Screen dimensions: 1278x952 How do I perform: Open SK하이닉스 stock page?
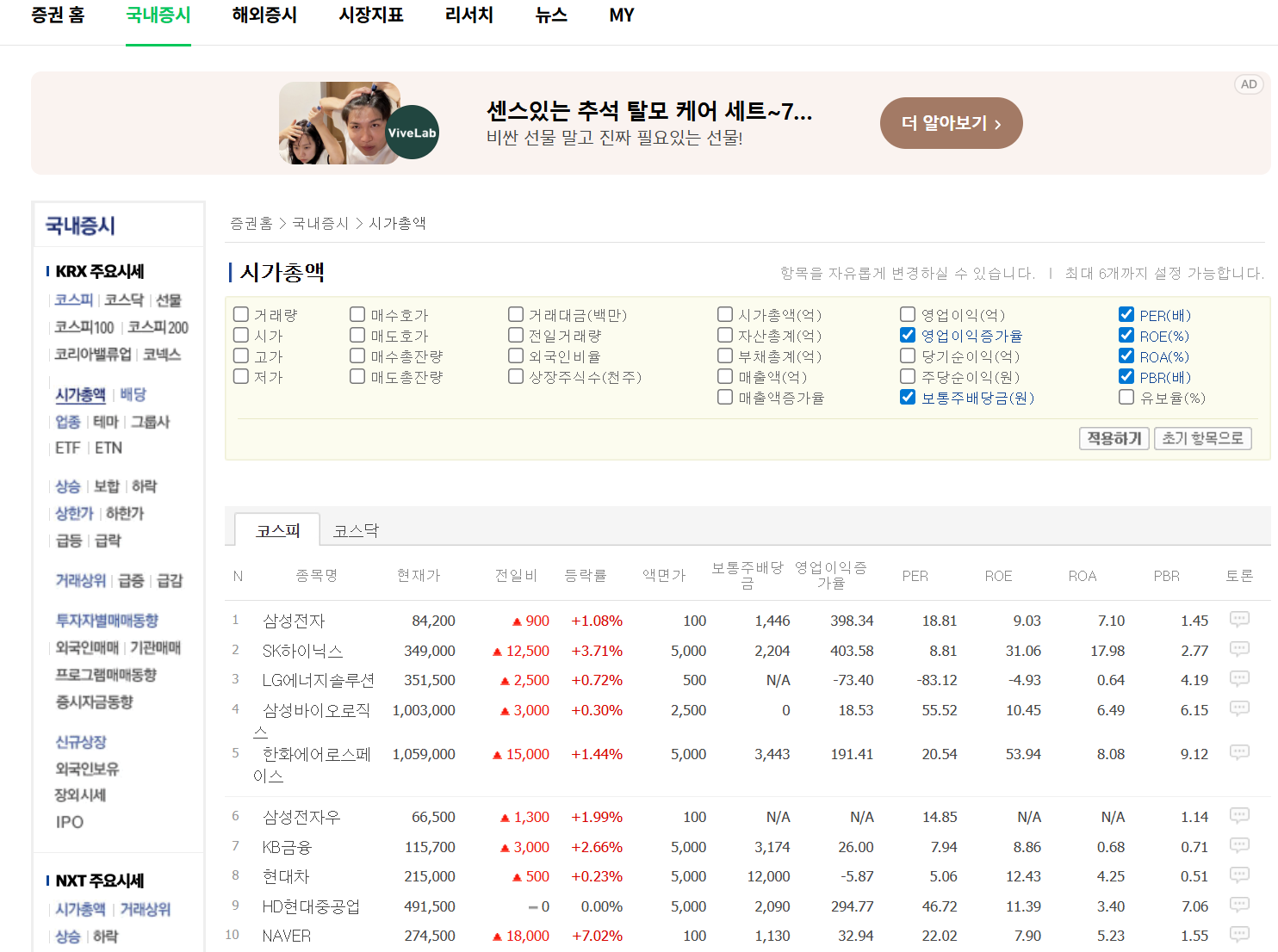click(302, 651)
